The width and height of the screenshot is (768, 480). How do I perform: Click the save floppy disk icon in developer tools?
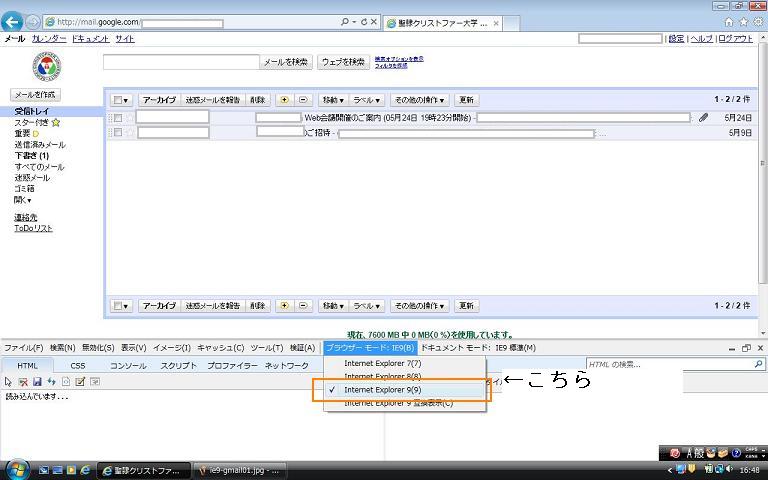pos(37,382)
